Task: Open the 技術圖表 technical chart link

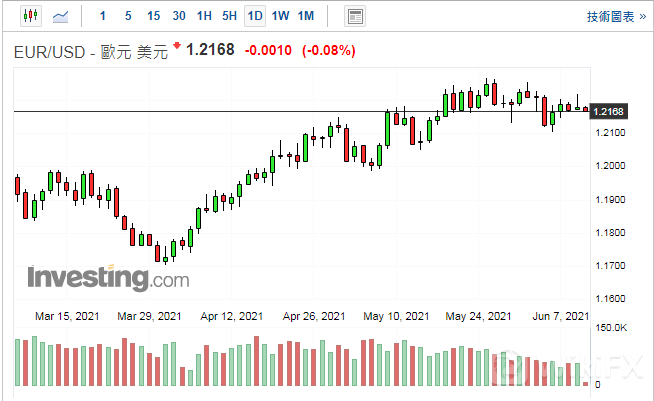Action: click(610, 16)
